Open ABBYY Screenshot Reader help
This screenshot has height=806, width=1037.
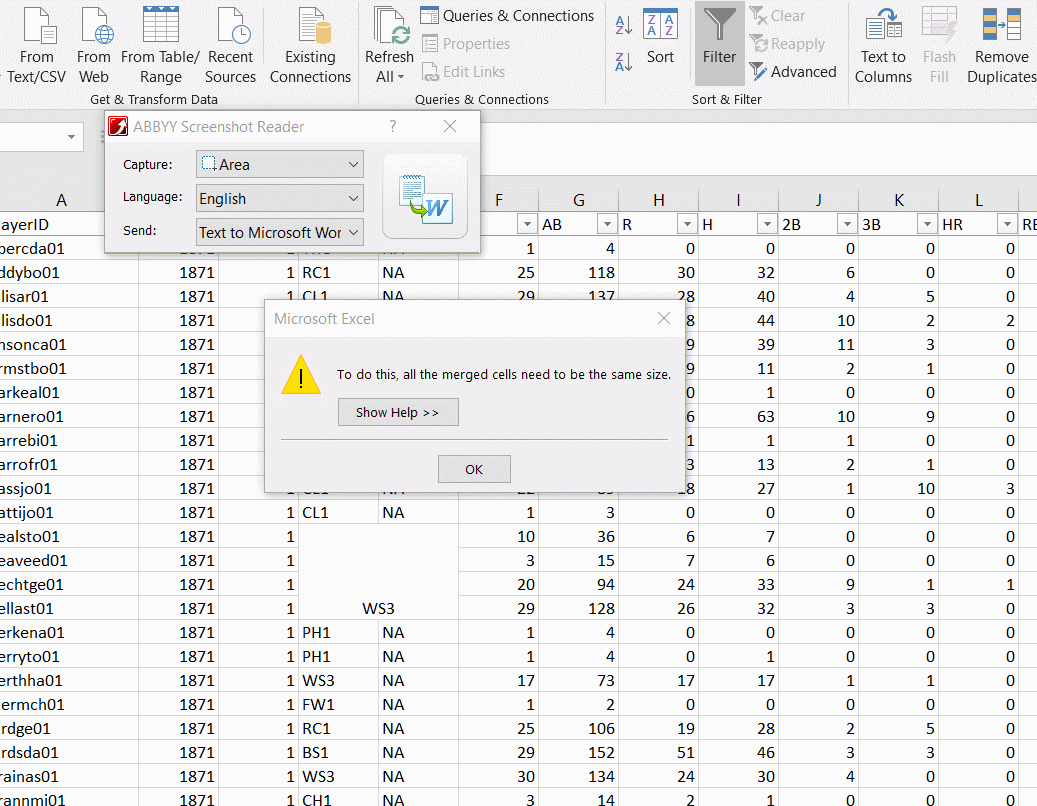[393, 126]
